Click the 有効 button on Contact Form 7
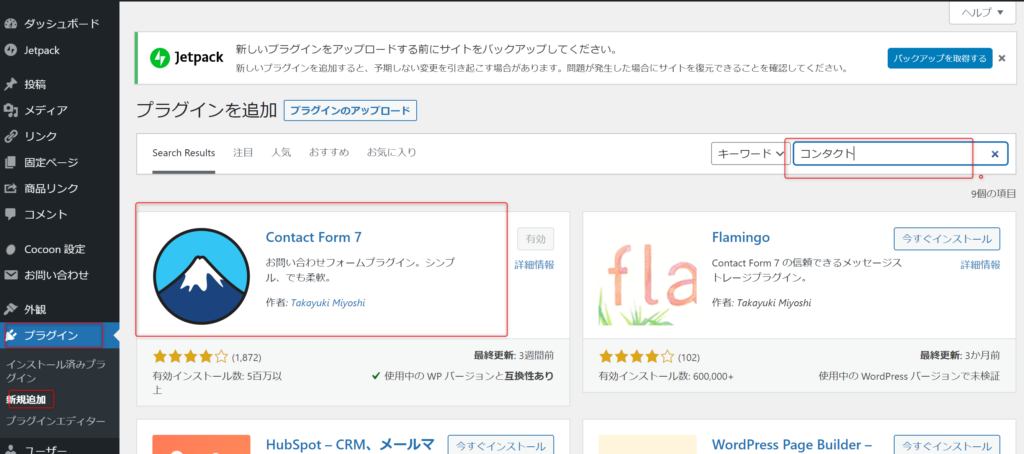The height and width of the screenshot is (454, 1024). (536, 239)
